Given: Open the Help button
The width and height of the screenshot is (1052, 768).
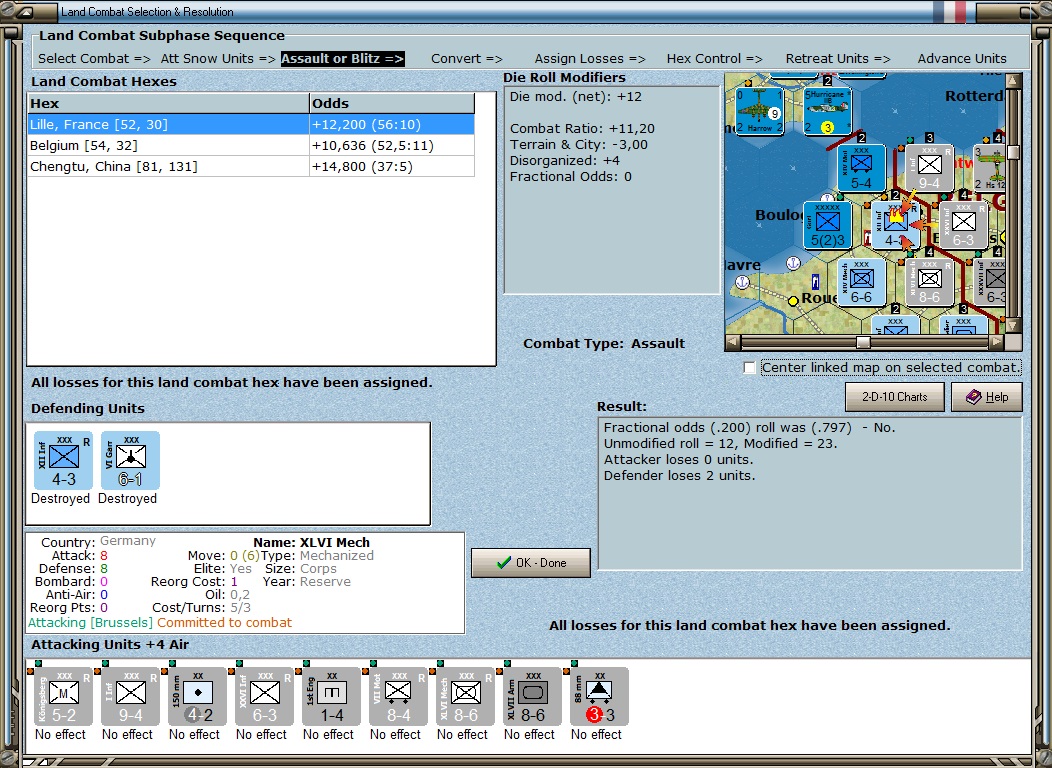Looking at the screenshot, I should coord(987,396).
